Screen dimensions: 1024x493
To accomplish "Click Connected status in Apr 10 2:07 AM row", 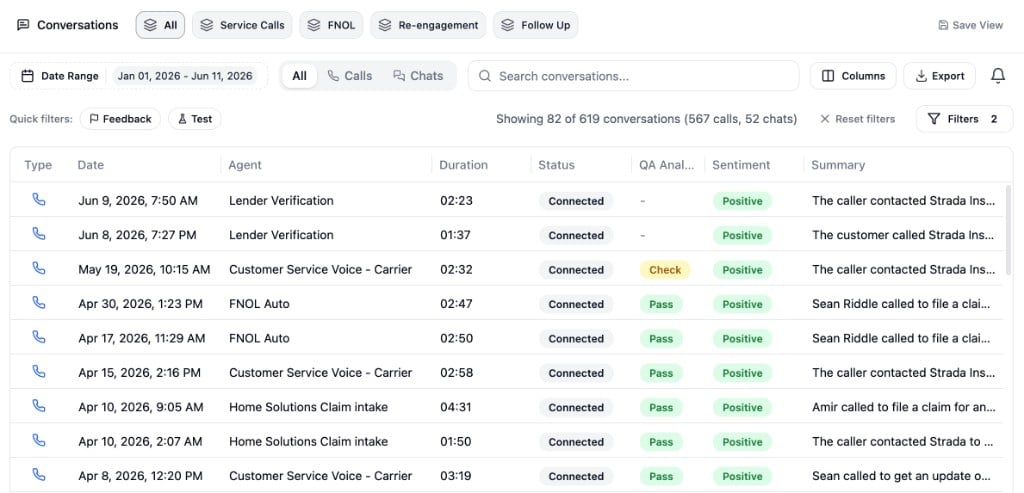I will pyautogui.click(x=576, y=442).
